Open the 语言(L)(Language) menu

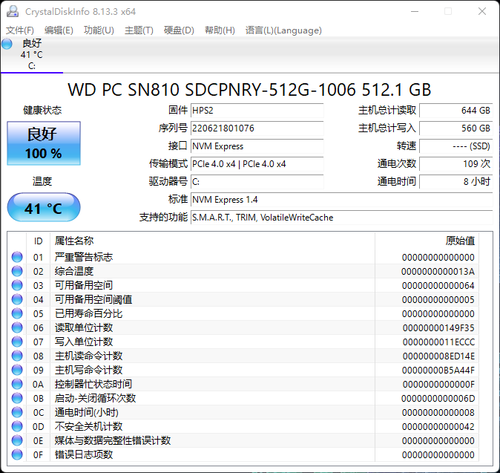point(284,30)
